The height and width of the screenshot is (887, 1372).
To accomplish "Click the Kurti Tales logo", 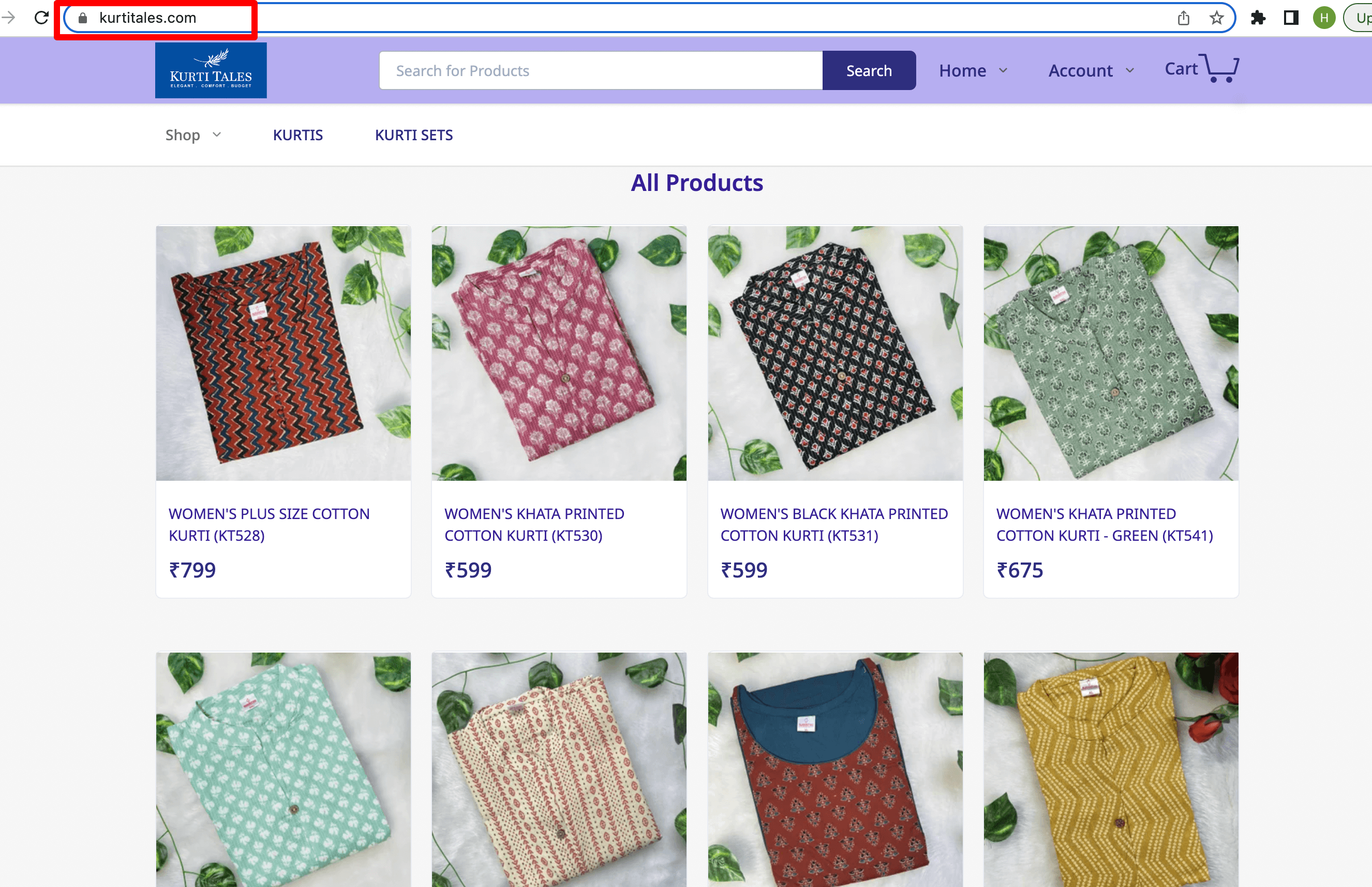I will pos(211,70).
